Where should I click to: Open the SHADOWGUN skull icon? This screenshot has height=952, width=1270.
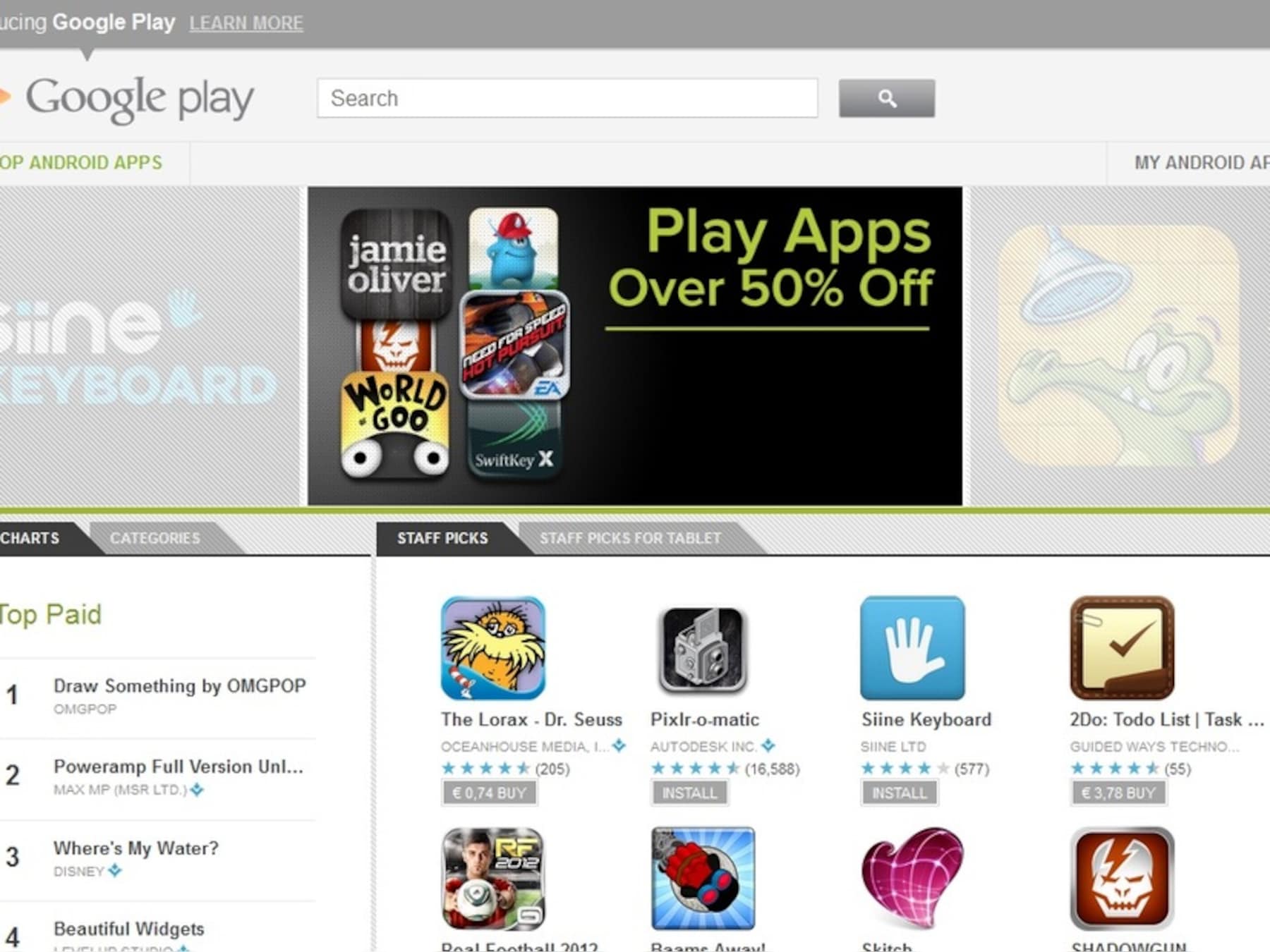(1122, 879)
